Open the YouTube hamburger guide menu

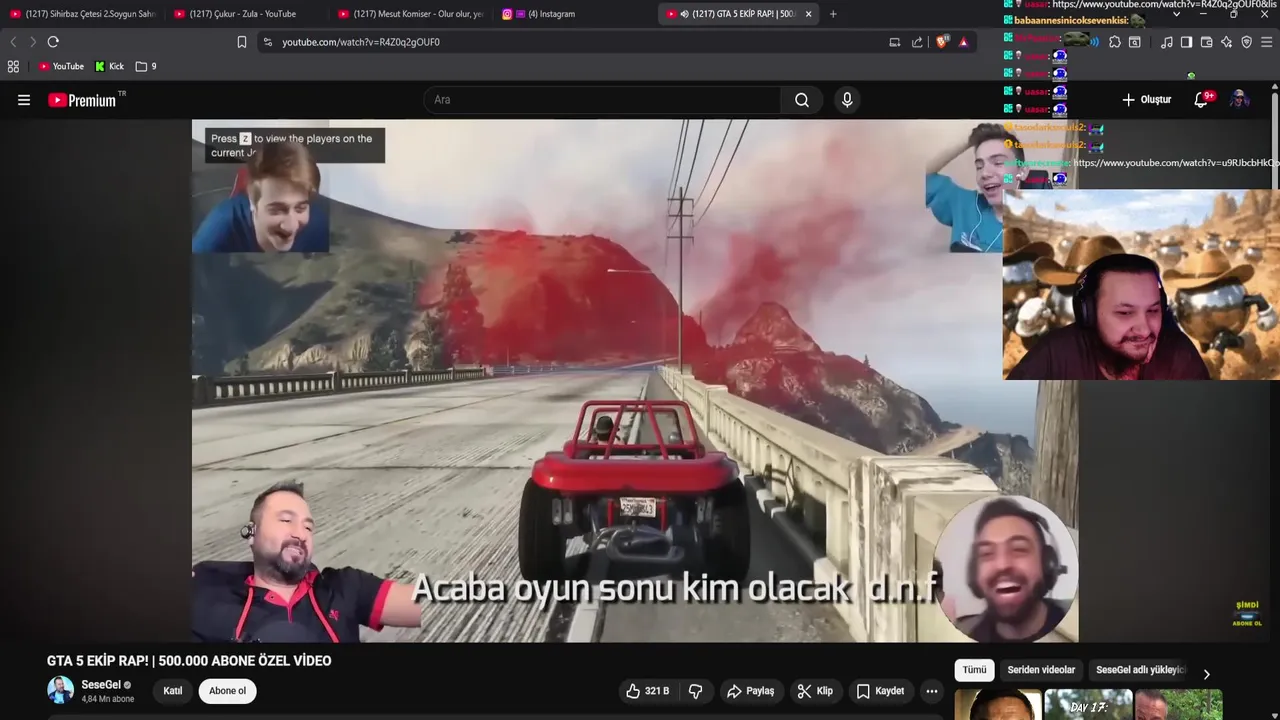(24, 100)
